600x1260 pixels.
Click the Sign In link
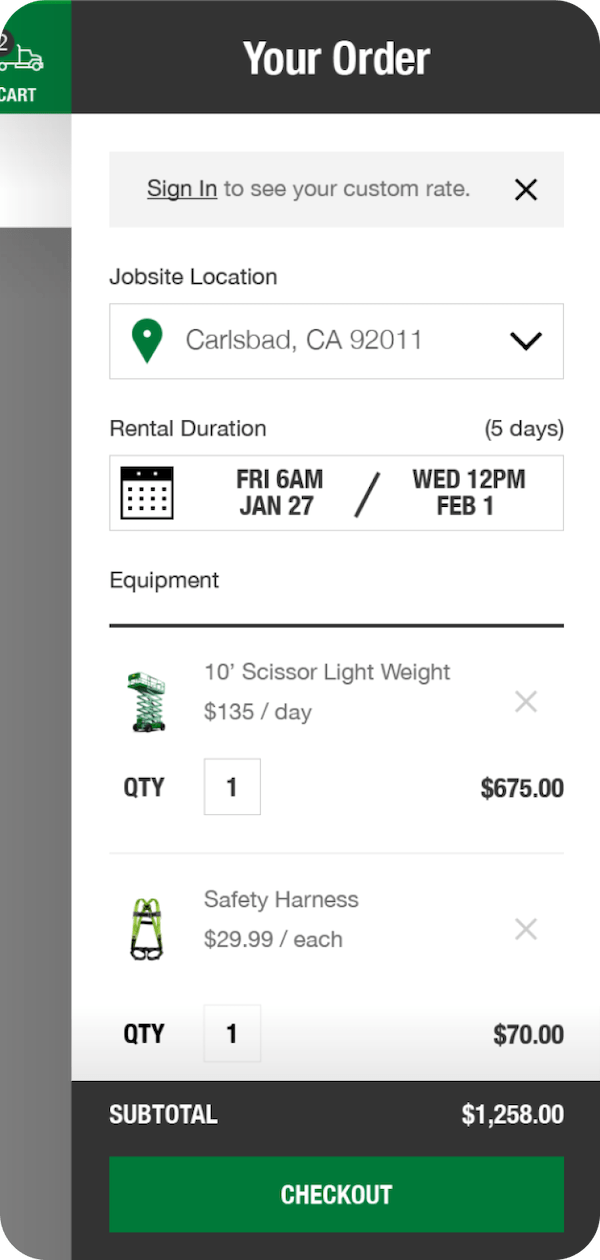click(181, 188)
